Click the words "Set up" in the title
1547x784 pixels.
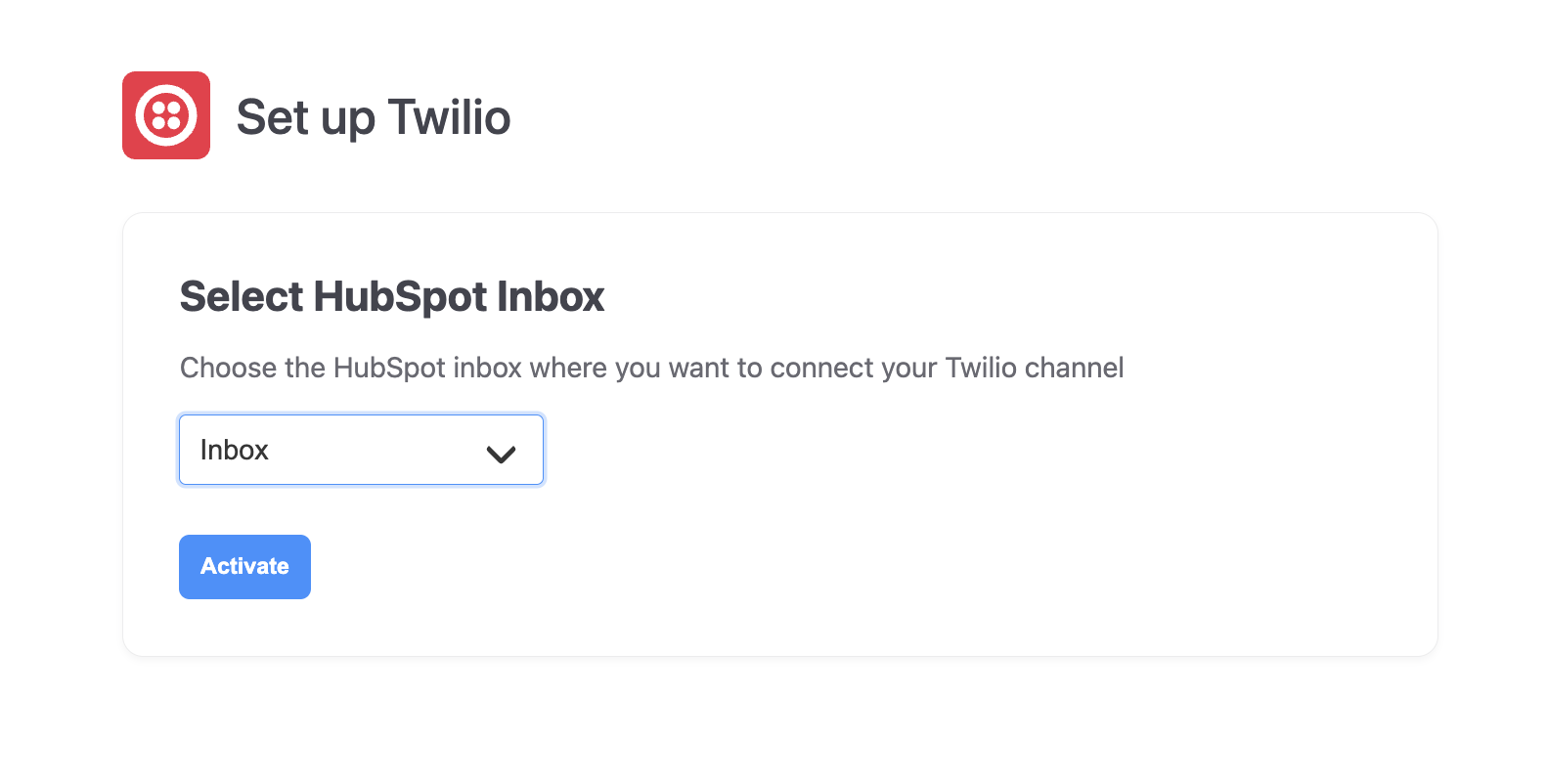click(305, 118)
